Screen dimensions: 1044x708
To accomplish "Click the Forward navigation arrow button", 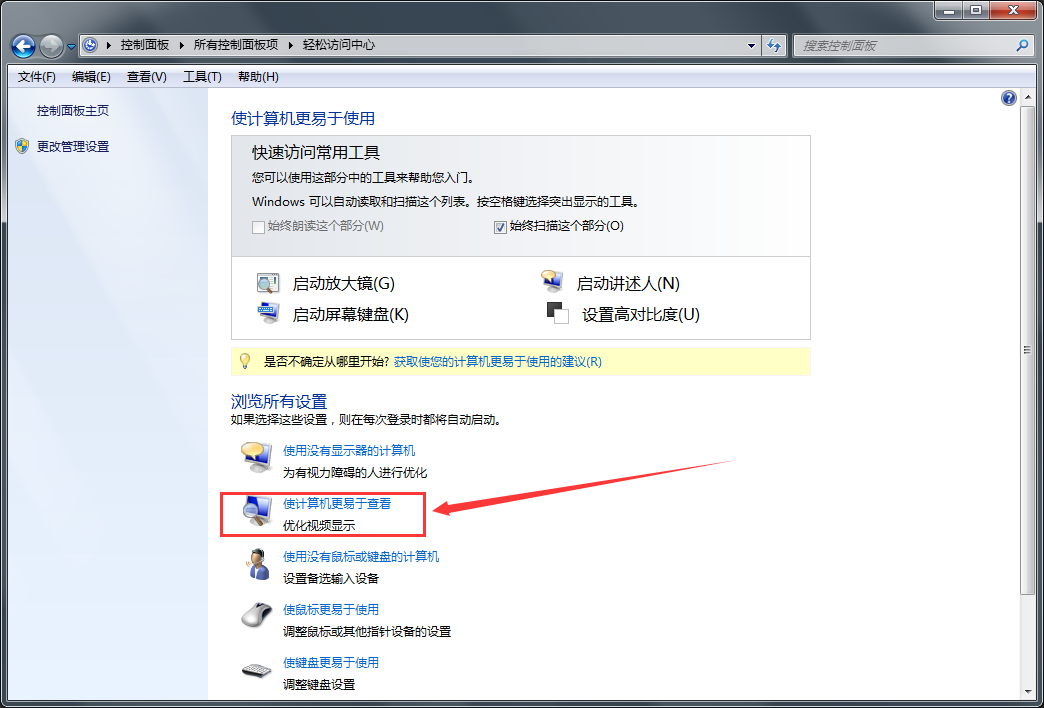I will (x=51, y=46).
